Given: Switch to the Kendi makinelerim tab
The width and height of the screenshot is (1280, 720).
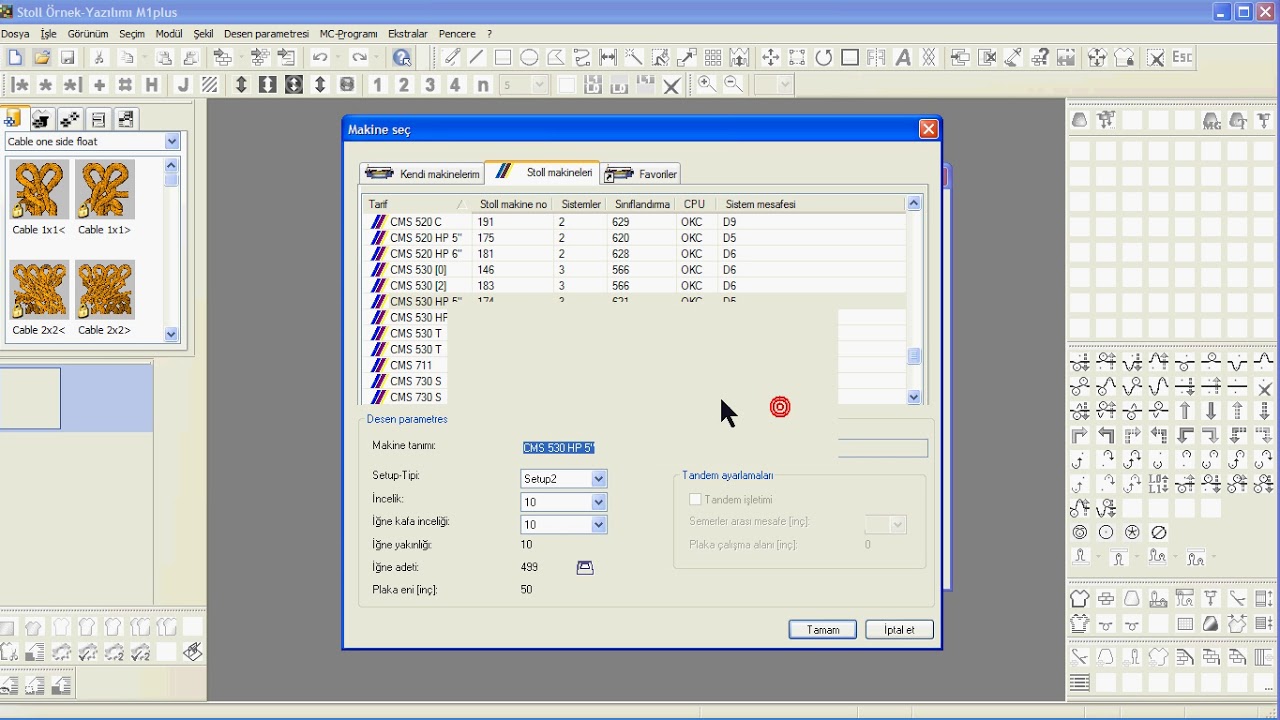Looking at the screenshot, I should 422,174.
